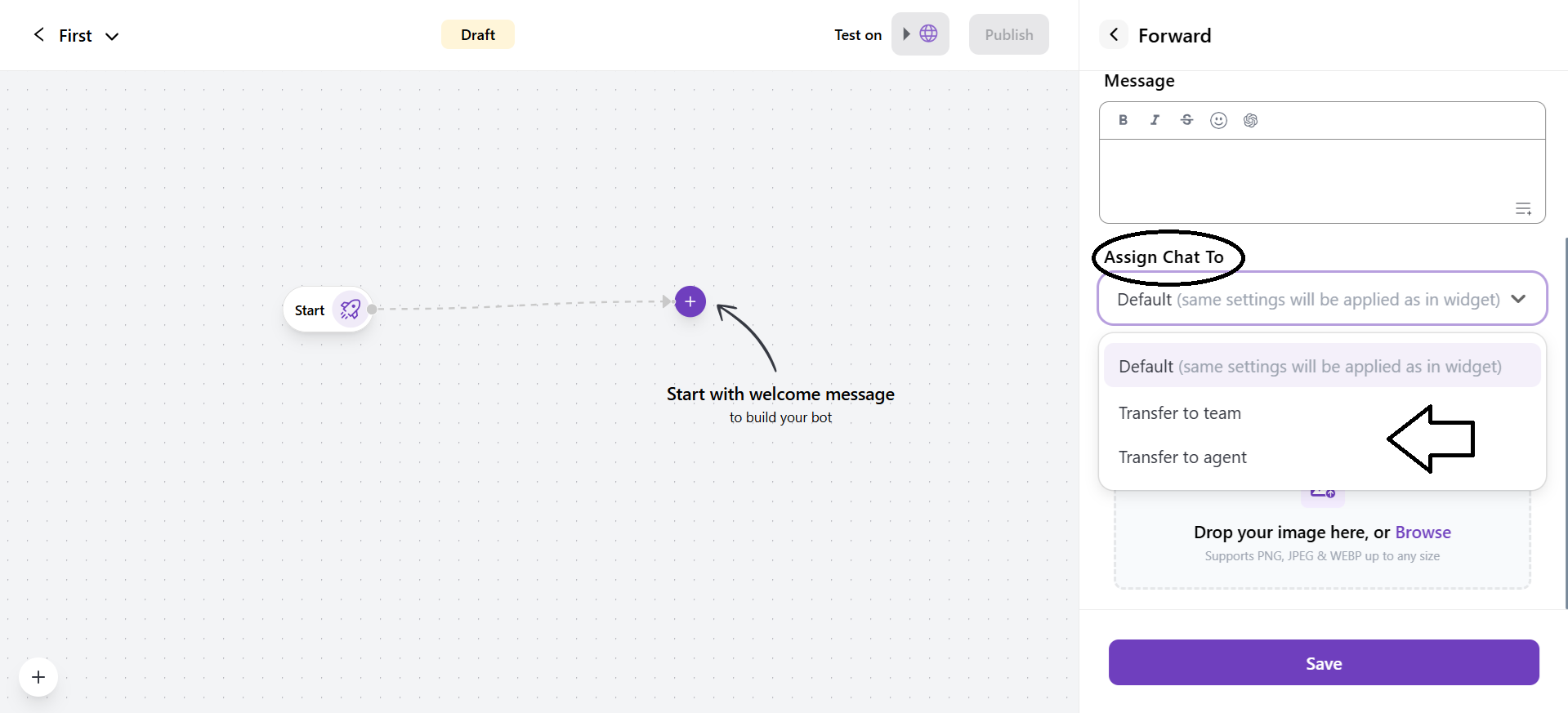The height and width of the screenshot is (713, 1568).
Task: Apply strikethrough formatting to the message
Action: pyautogui.click(x=1186, y=120)
